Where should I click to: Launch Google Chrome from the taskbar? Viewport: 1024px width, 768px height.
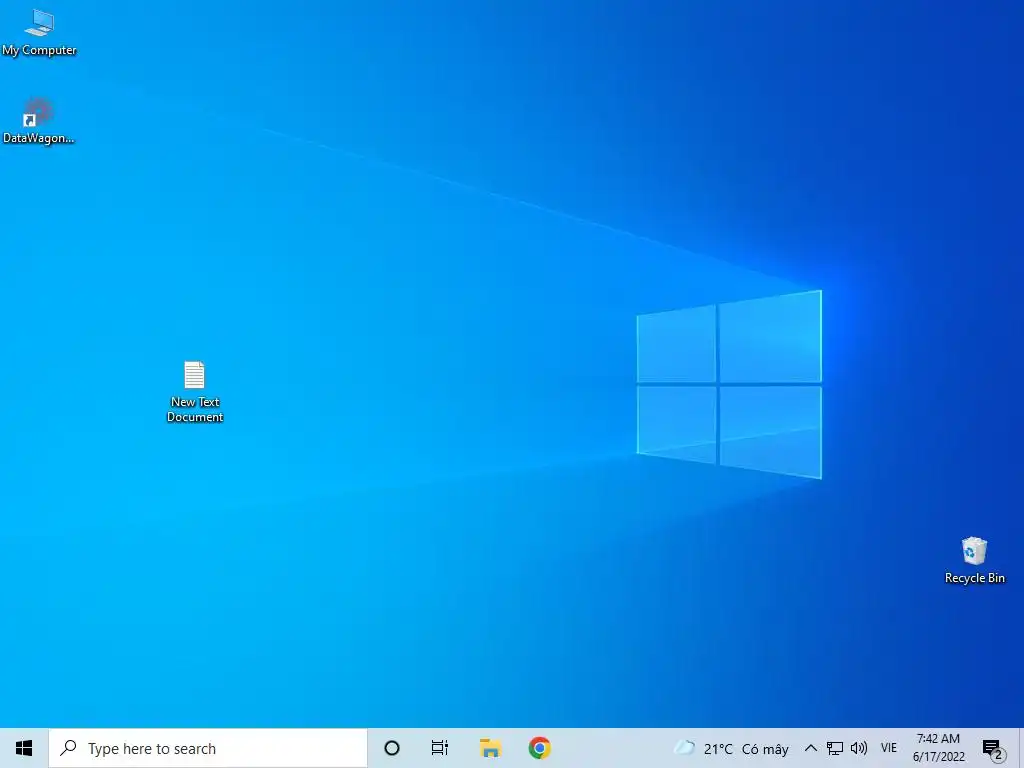pyautogui.click(x=539, y=748)
